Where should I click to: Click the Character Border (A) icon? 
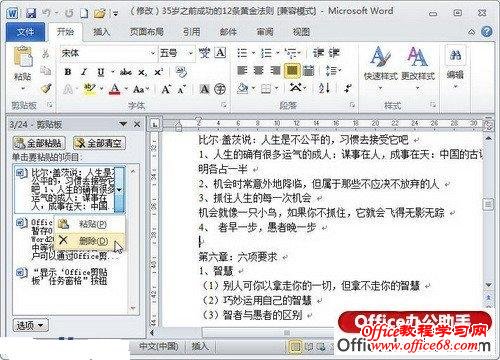[x=220, y=53]
